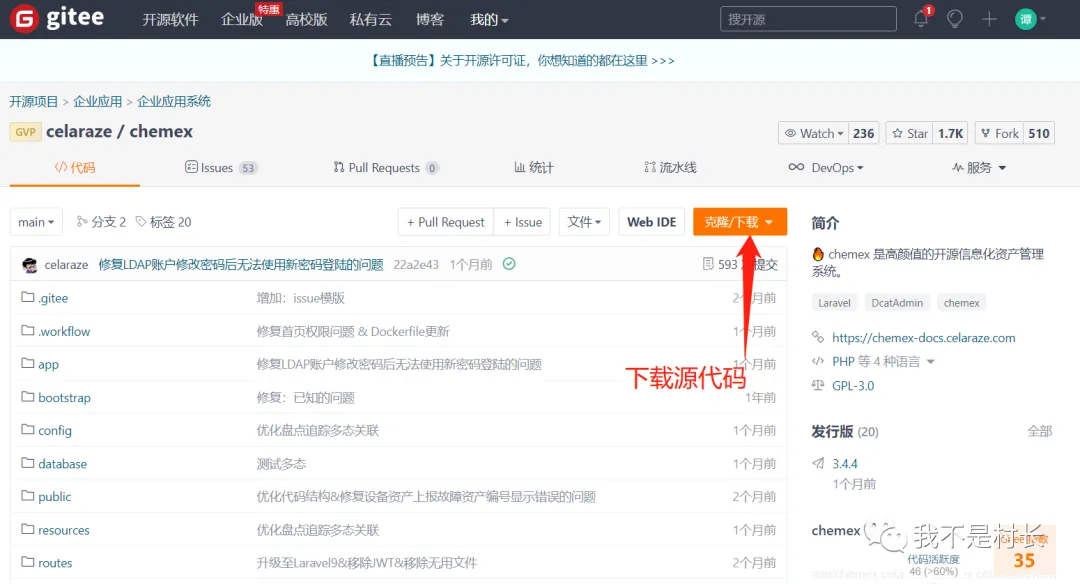Click the Gitee logo in header
Viewport: 1080px width, 584px height.
[62, 19]
